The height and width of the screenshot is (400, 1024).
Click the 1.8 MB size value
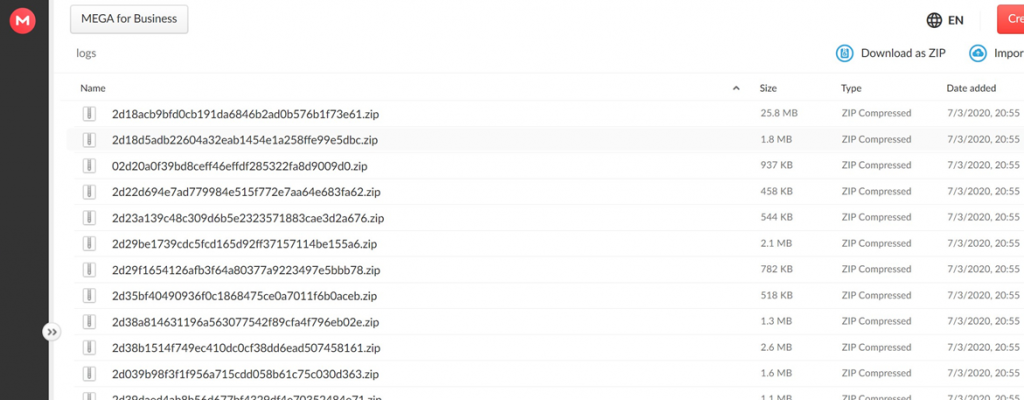pos(776,139)
